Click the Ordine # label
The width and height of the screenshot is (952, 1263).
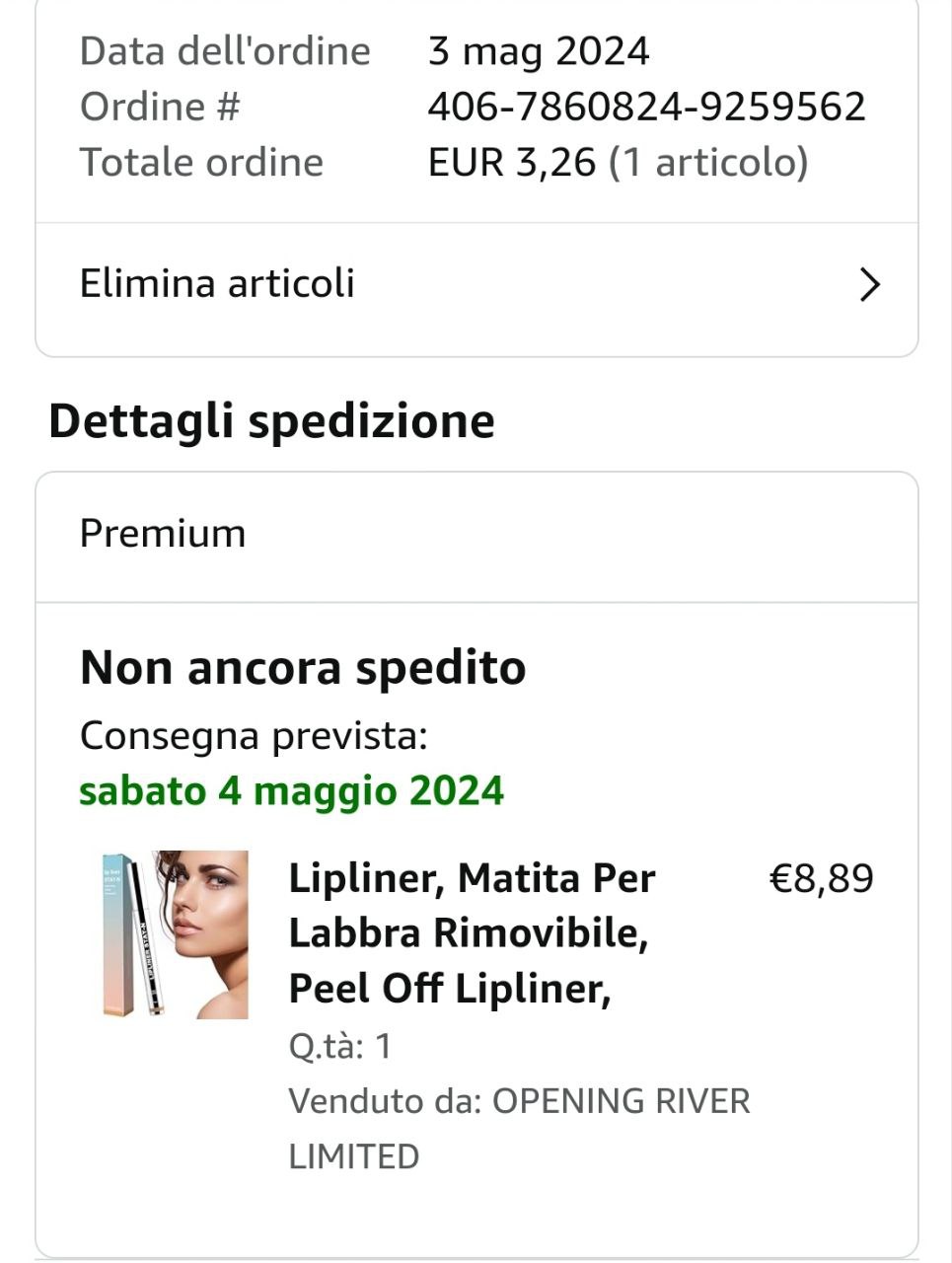pos(160,107)
